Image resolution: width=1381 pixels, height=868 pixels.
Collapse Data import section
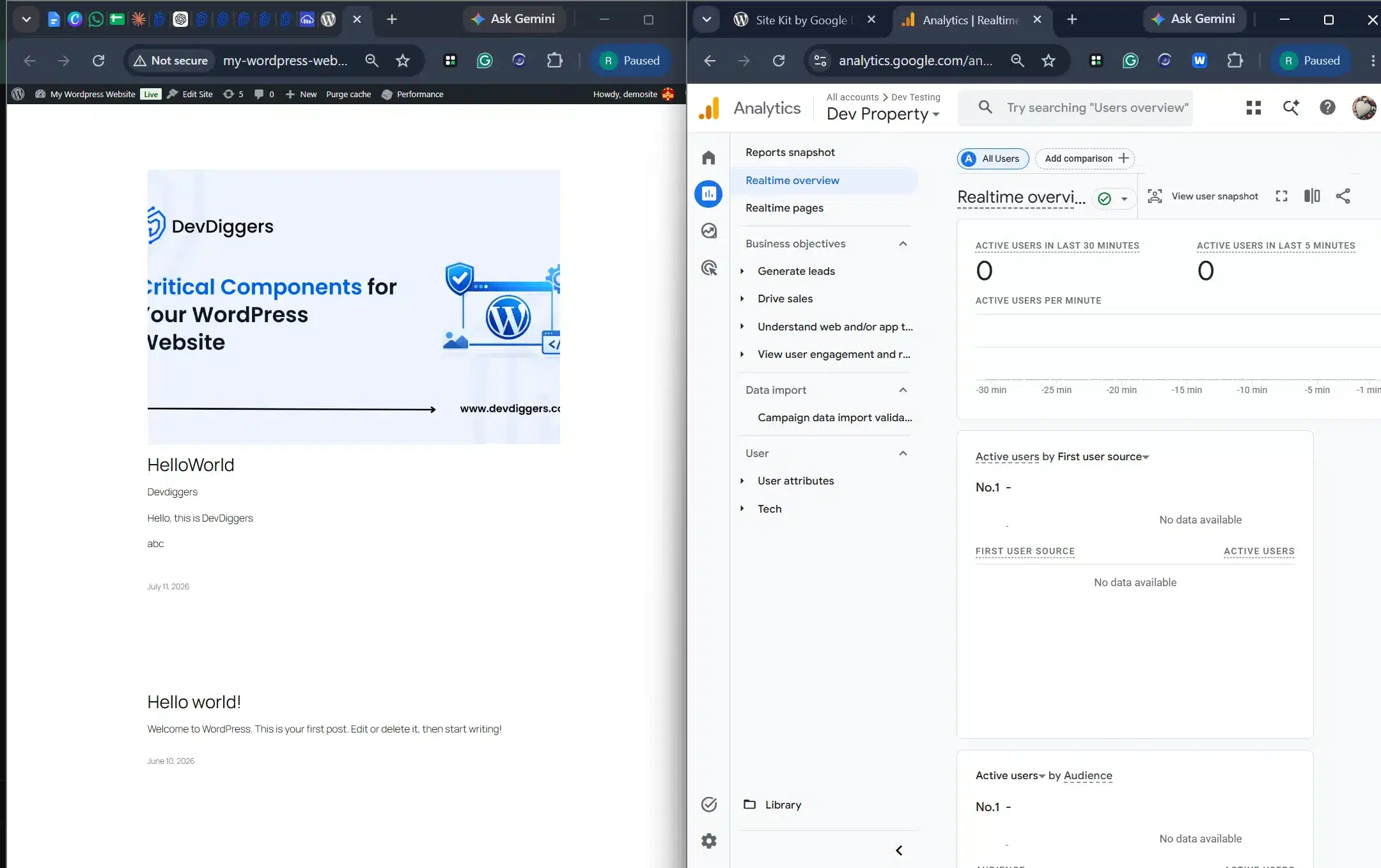(903, 390)
